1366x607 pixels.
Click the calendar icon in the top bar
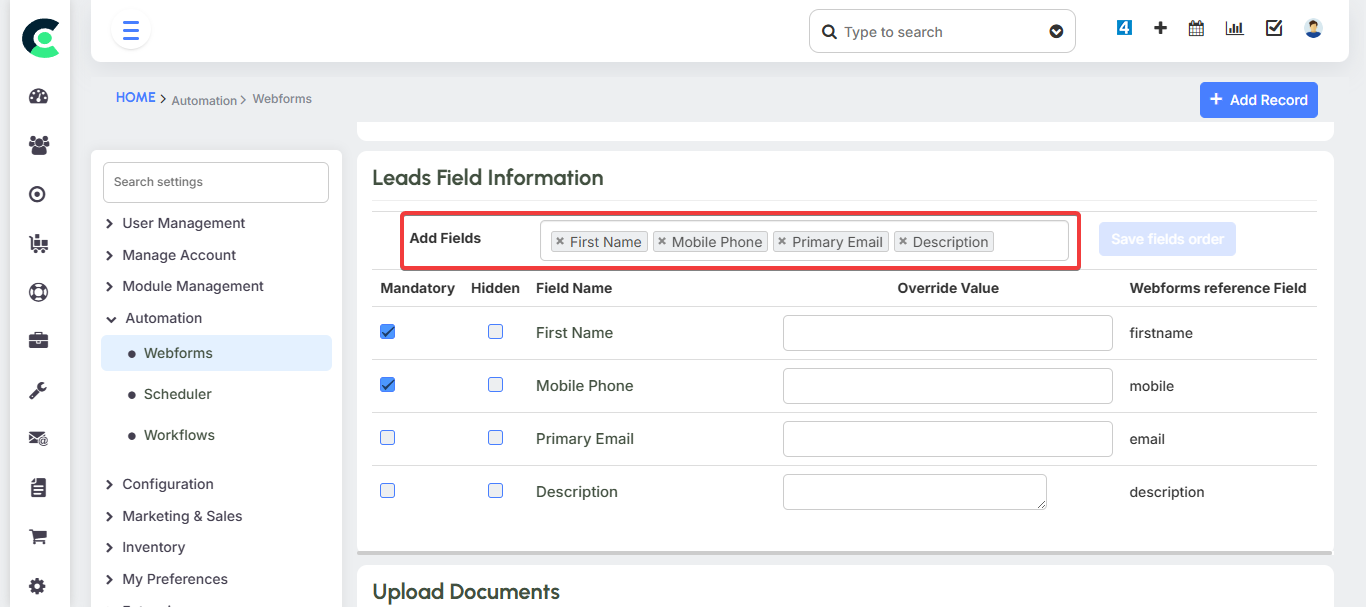[x=1195, y=27]
